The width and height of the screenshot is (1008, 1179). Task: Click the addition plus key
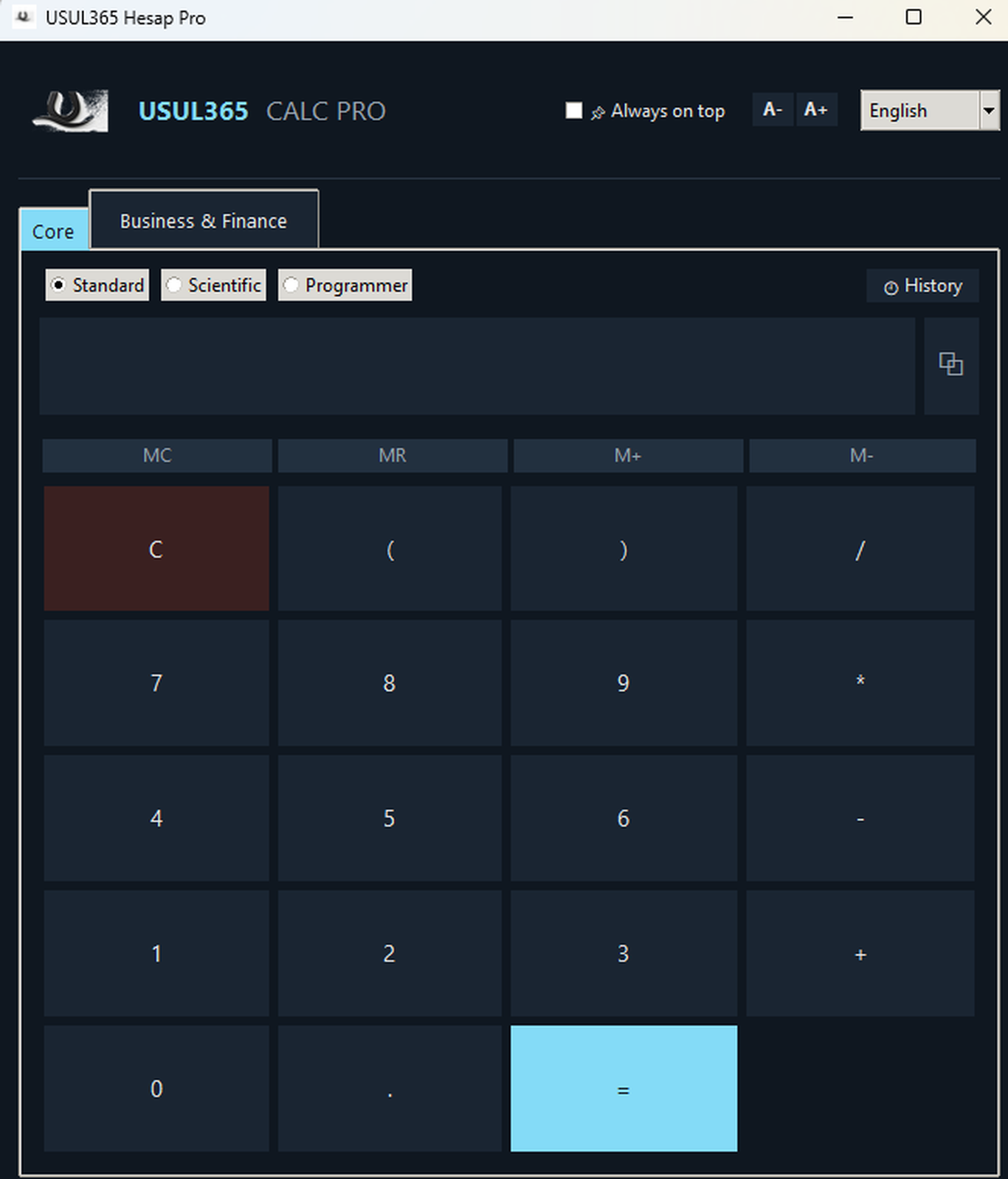(860, 953)
